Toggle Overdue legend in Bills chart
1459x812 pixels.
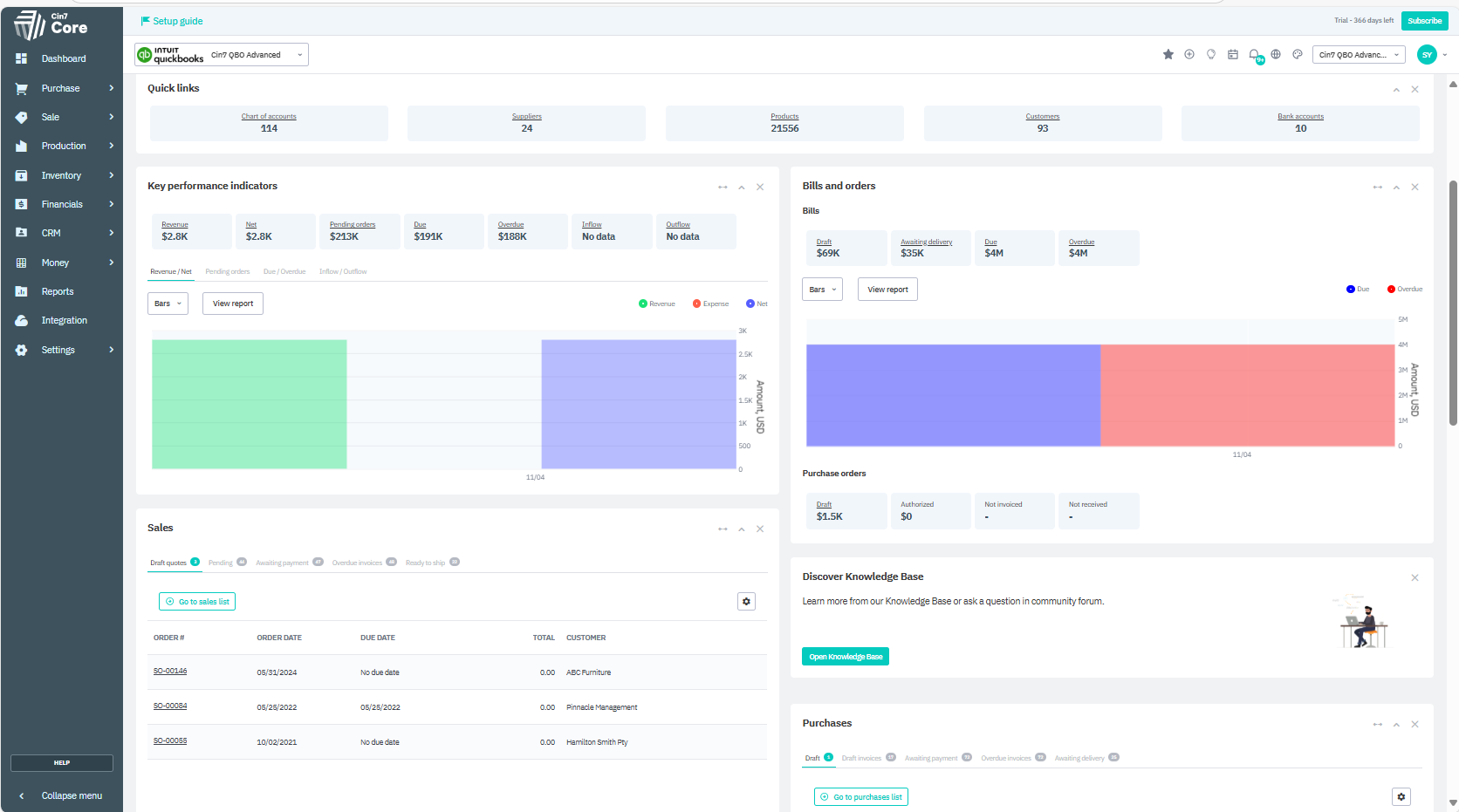1405,289
